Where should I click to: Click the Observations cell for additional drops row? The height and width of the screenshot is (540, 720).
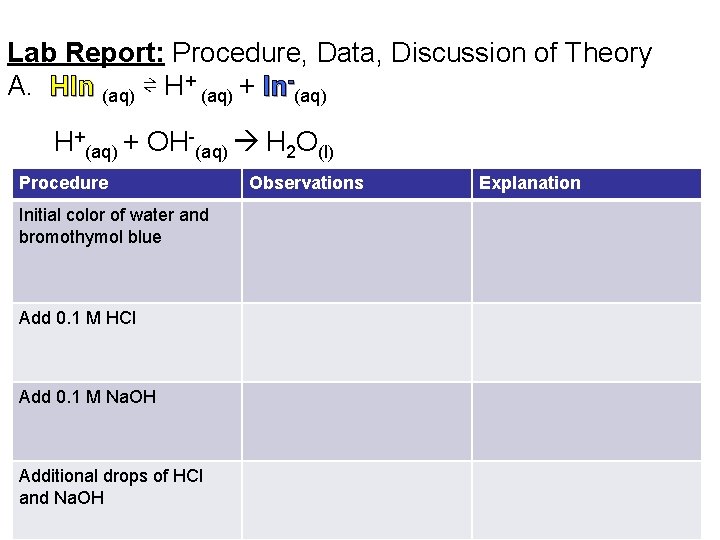coord(356,499)
